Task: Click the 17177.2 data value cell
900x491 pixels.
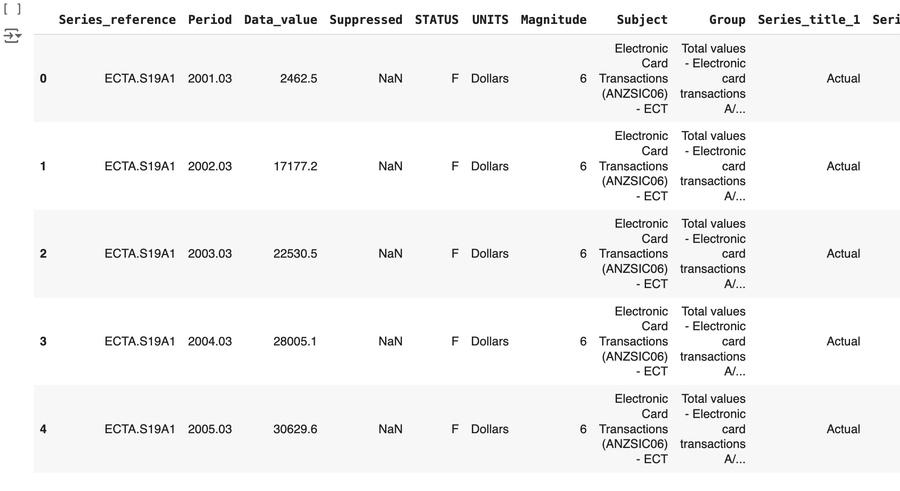Action: click(295, 167)
